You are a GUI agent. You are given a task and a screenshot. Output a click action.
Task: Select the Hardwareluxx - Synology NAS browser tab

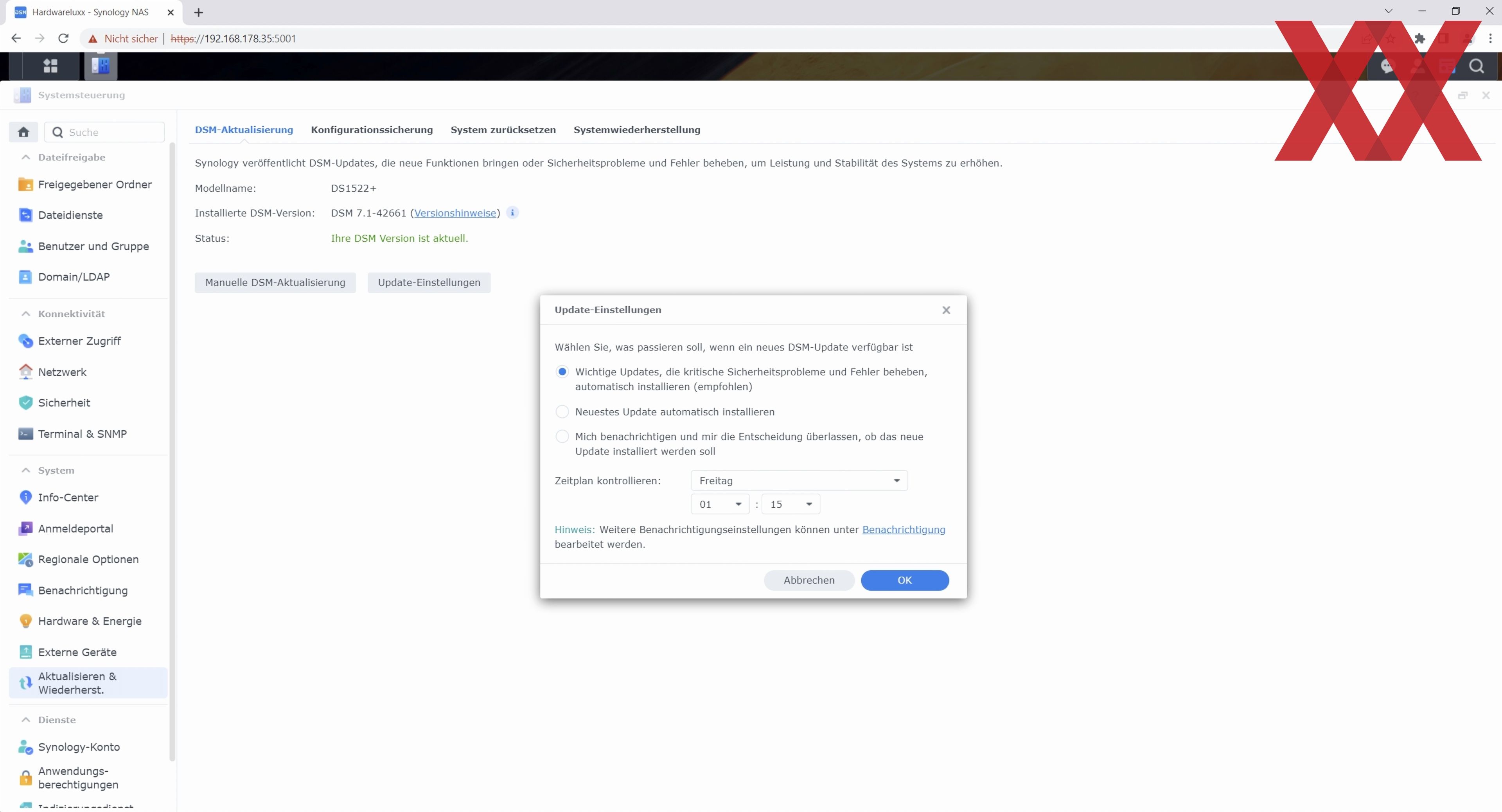pyautogui.click(x=93, y=12)
